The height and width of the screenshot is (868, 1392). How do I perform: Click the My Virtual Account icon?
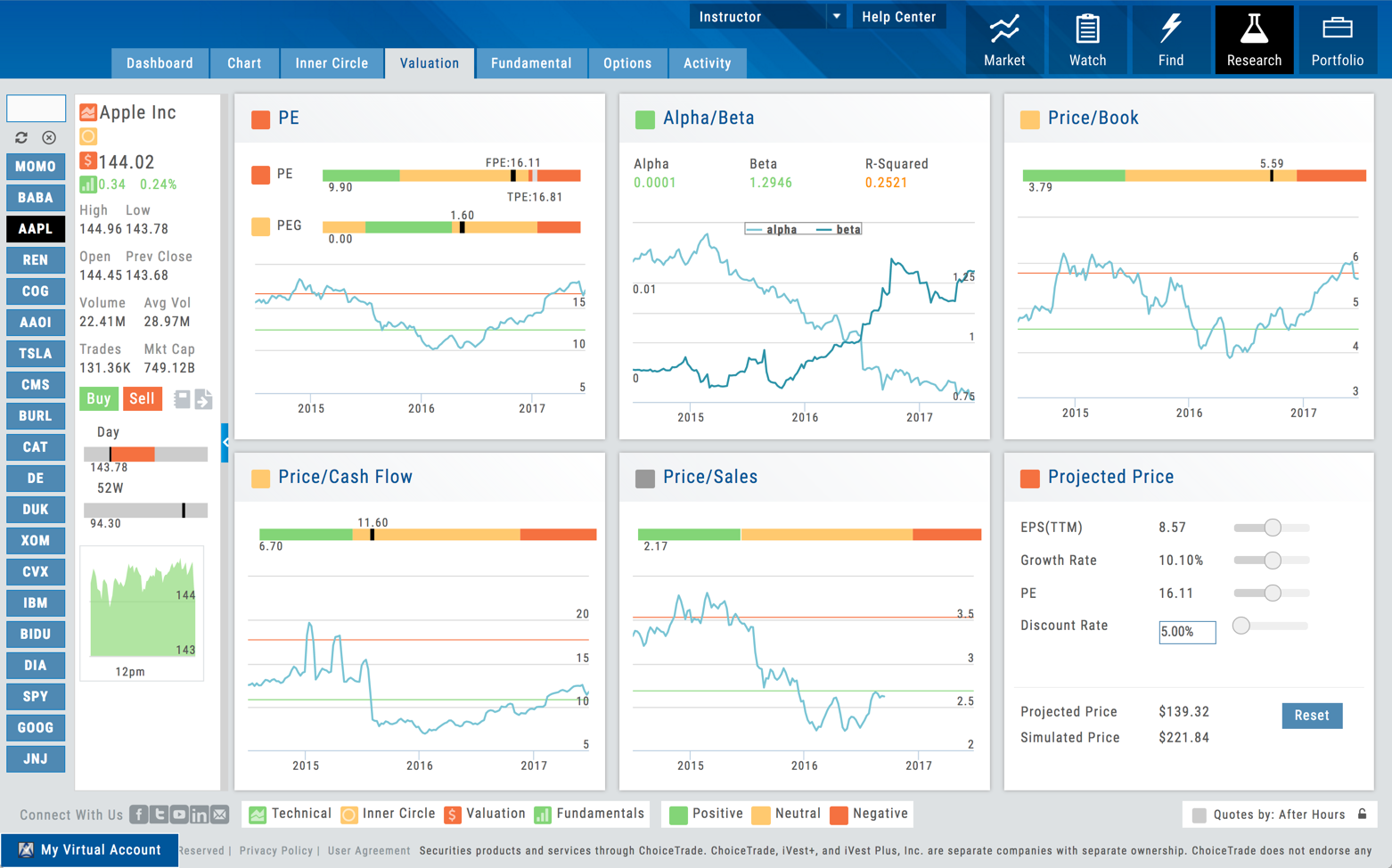pos(26,850)
